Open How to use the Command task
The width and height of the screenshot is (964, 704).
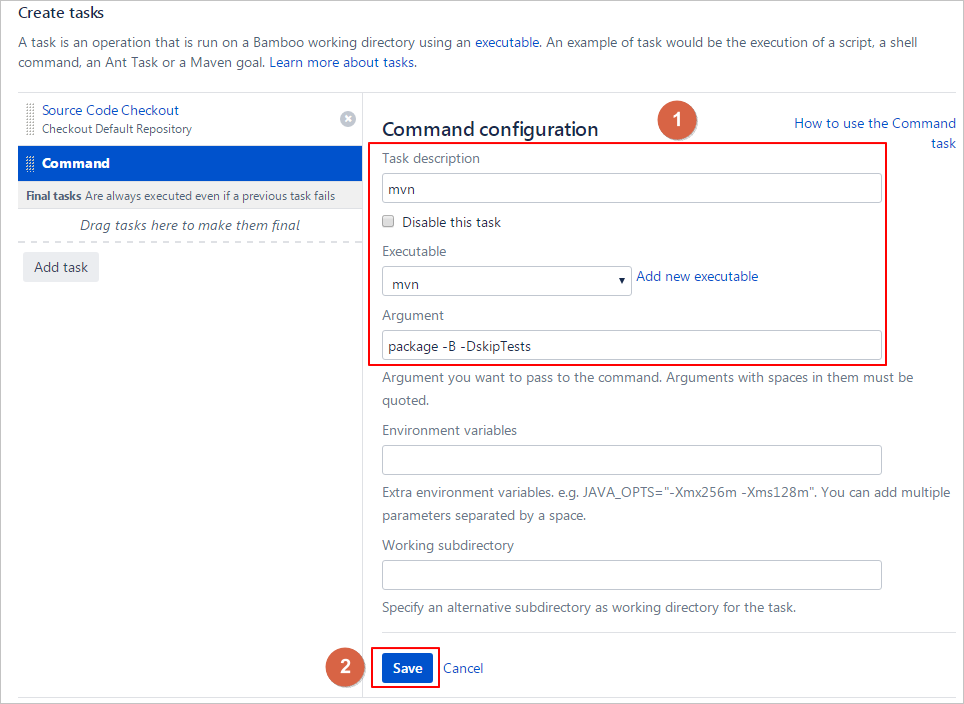point(875,133)
